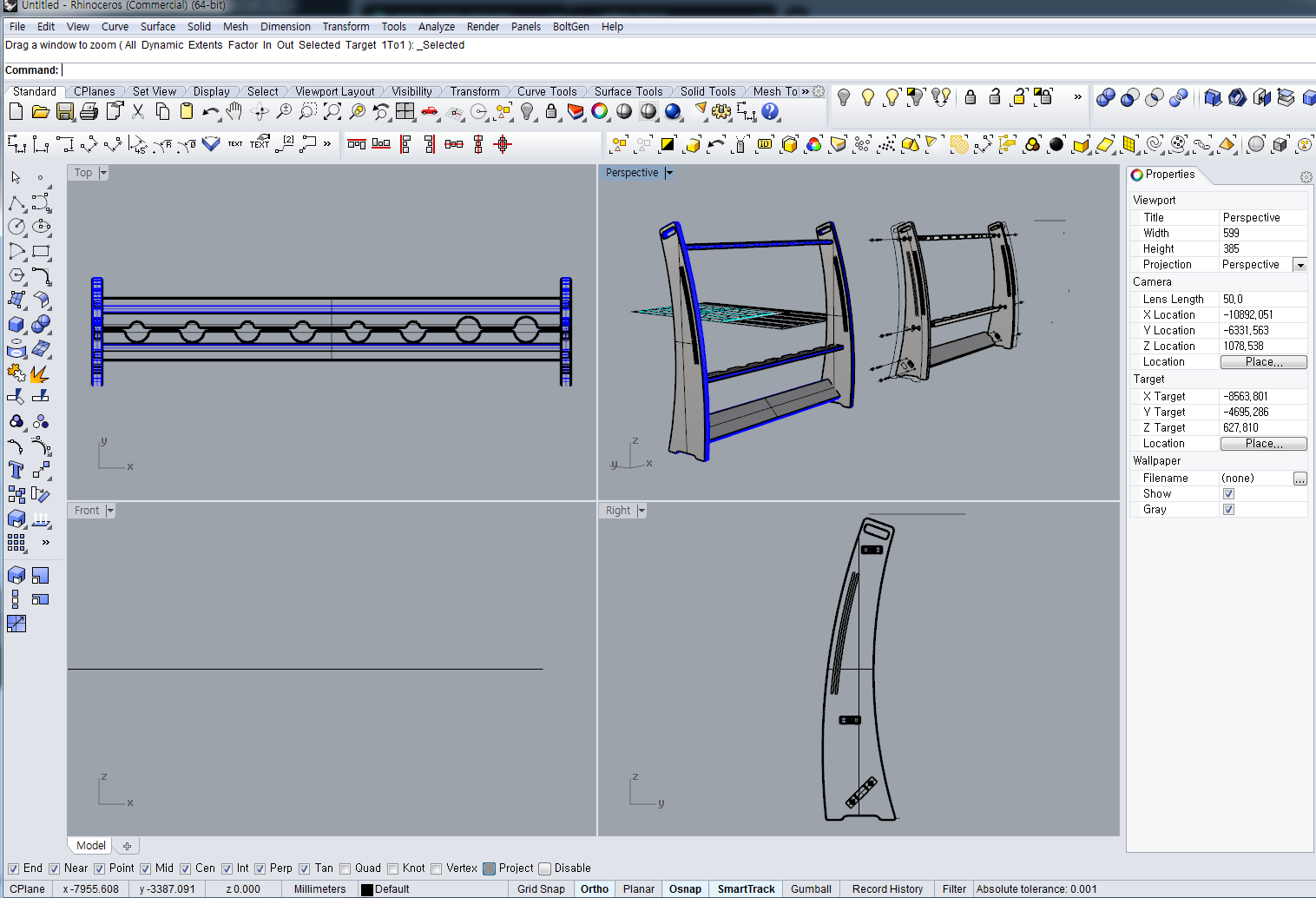1316x898 pixels.
Task: Enable the Knot osnap checkbox
Action: [392, 868]
